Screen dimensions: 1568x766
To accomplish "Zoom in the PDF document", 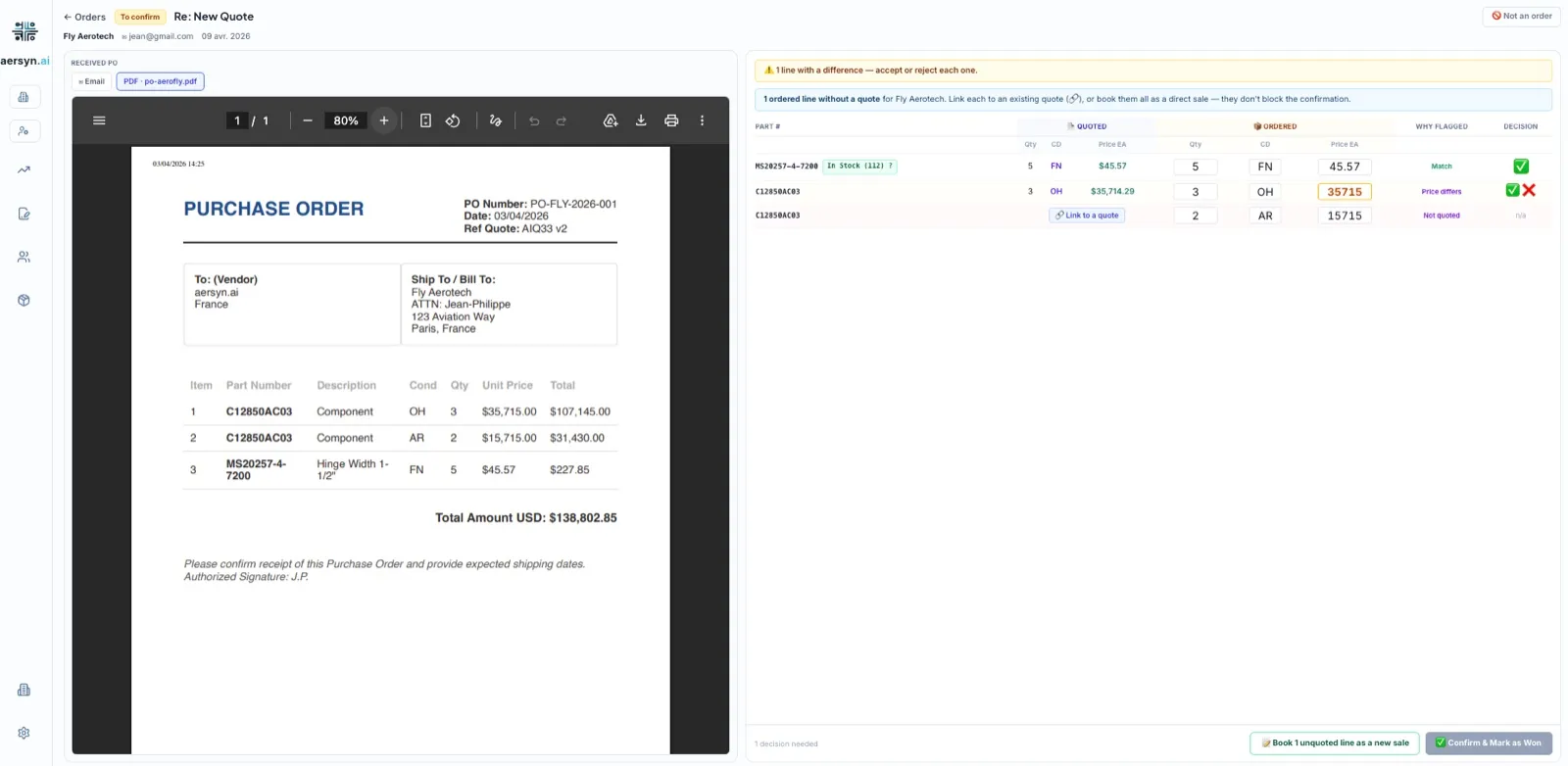I will 384,120.
